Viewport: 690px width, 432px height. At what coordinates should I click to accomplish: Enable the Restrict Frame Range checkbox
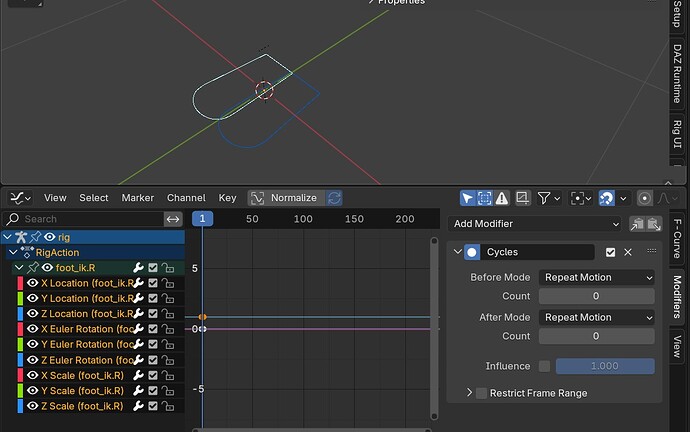tap(481, 393)
